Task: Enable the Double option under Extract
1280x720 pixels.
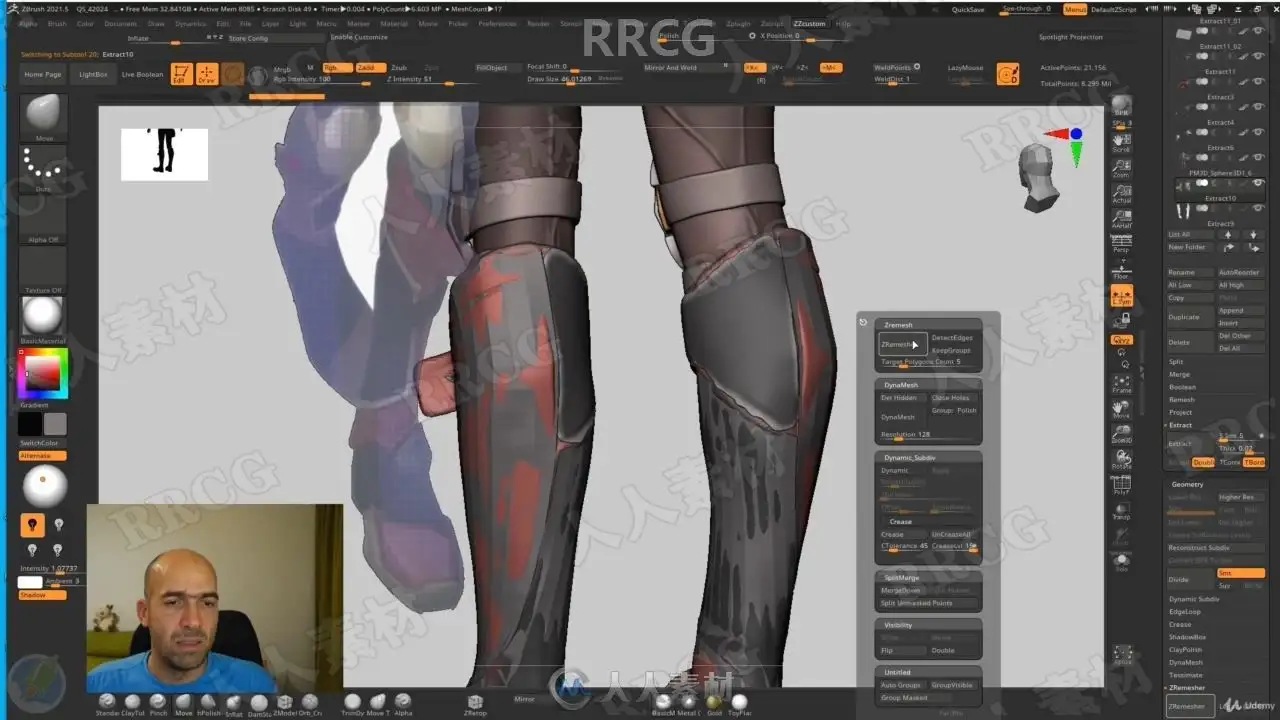Action: pyautogui.click(x=1203, y=462)
